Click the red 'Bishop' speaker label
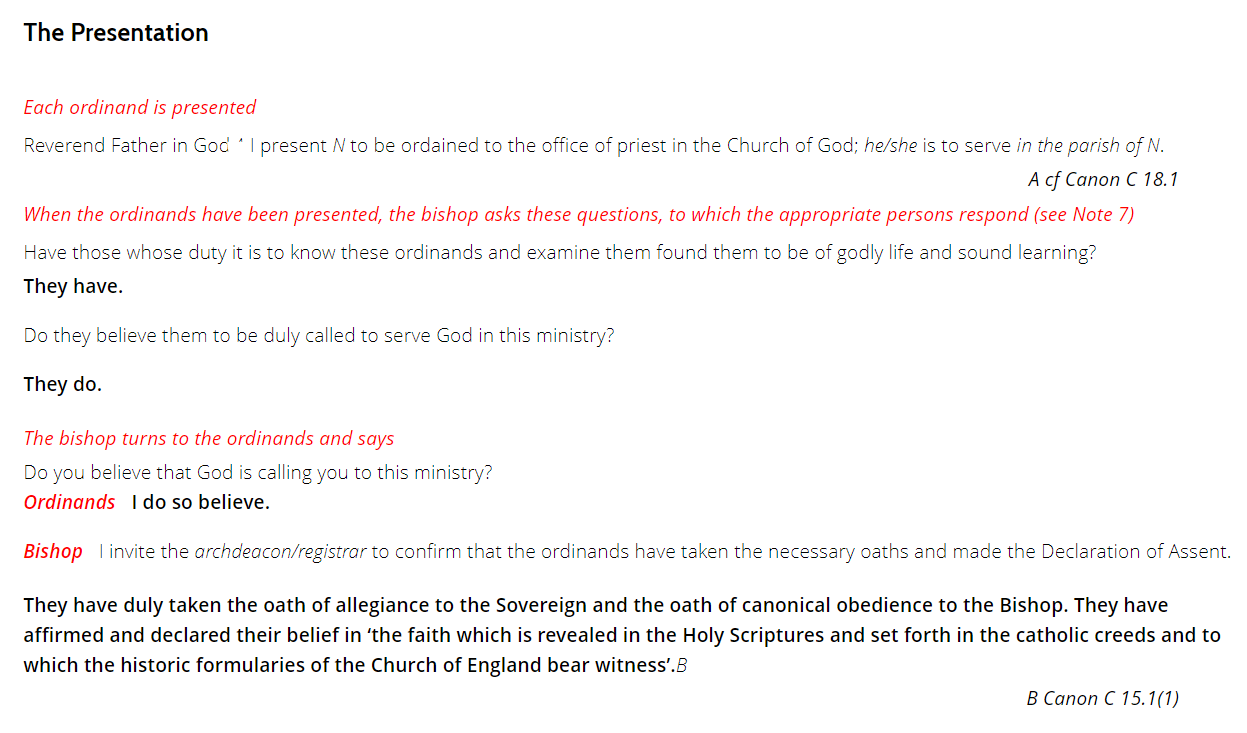 53,551
